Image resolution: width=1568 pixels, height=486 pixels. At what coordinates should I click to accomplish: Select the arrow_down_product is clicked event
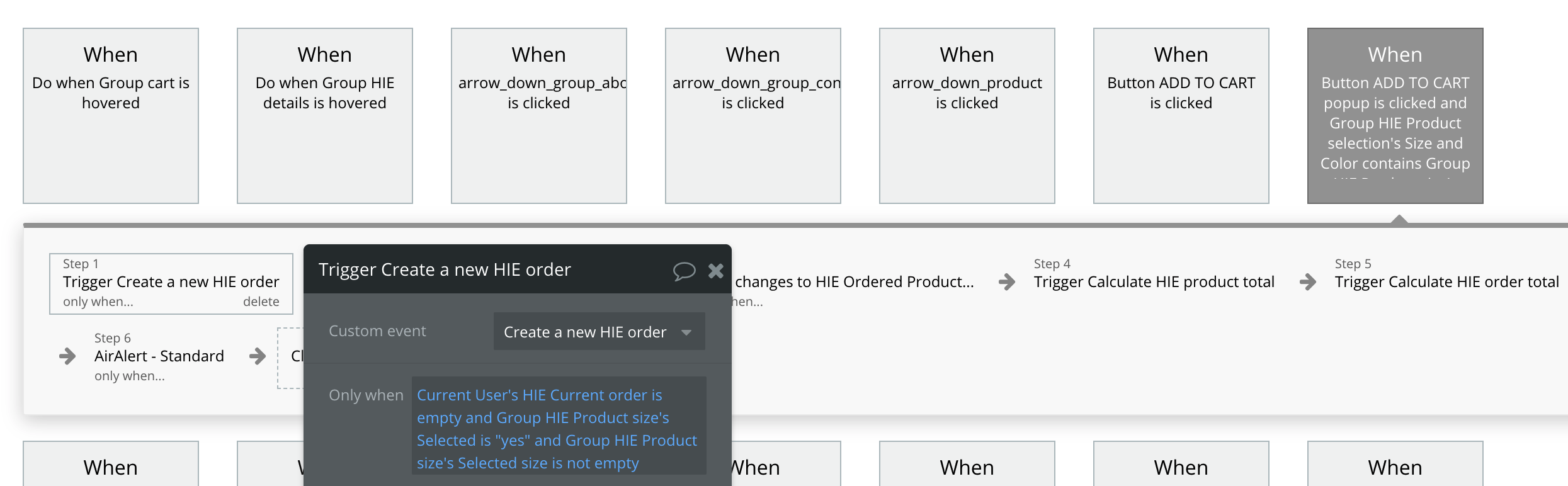tap(967, 116)
